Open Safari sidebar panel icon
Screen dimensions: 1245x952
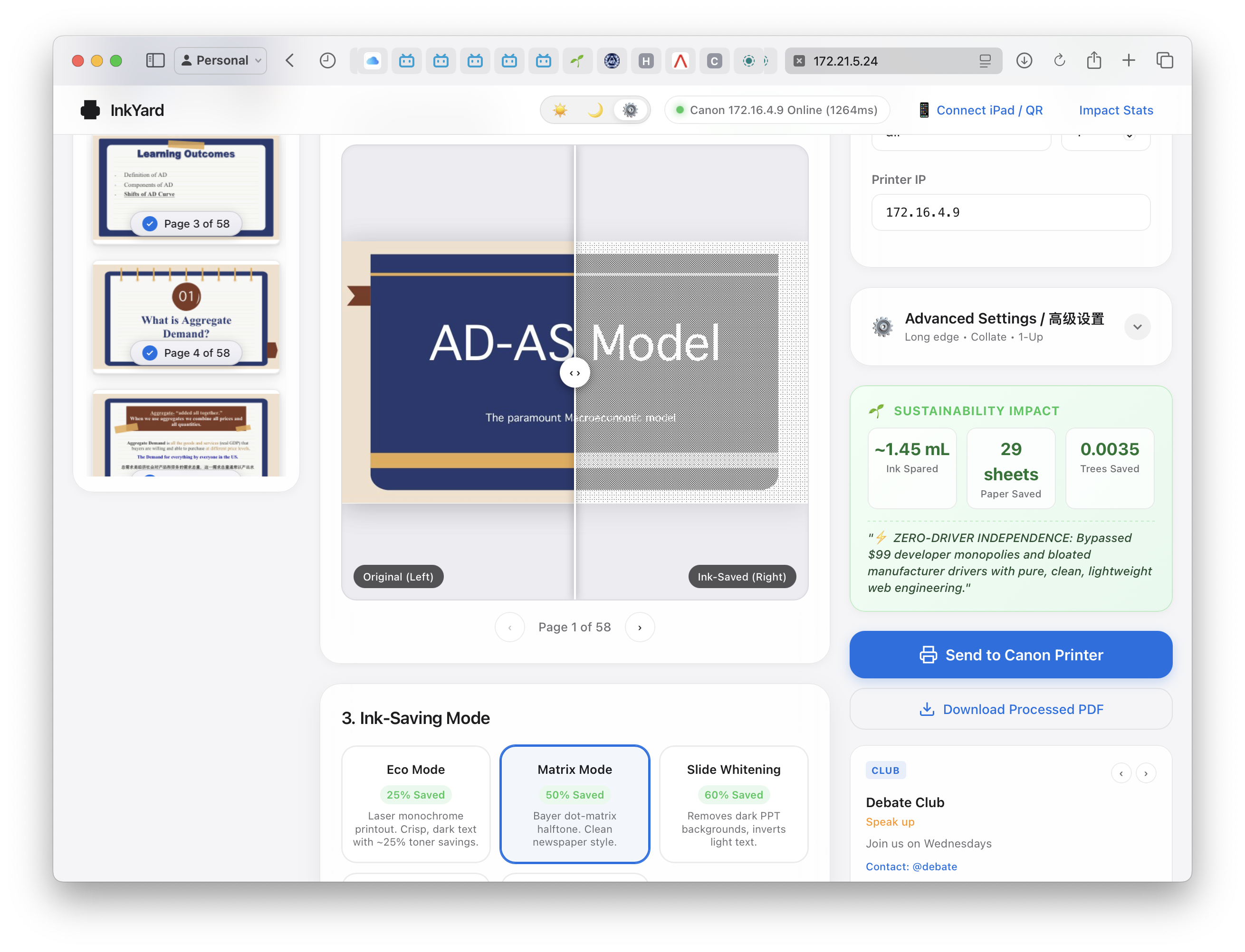[x=155, y=61]
